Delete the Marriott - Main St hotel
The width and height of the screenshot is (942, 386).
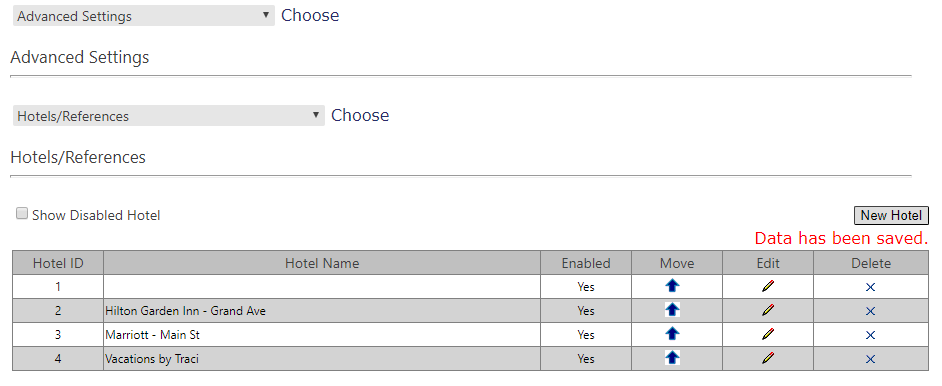pyautogui.click(x=870, y=335)
